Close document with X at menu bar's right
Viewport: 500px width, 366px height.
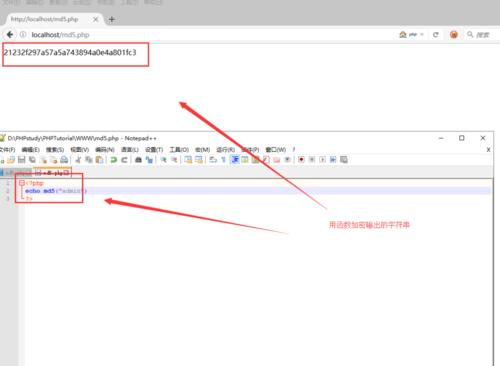pyautogui.click(x=488, y=150)
